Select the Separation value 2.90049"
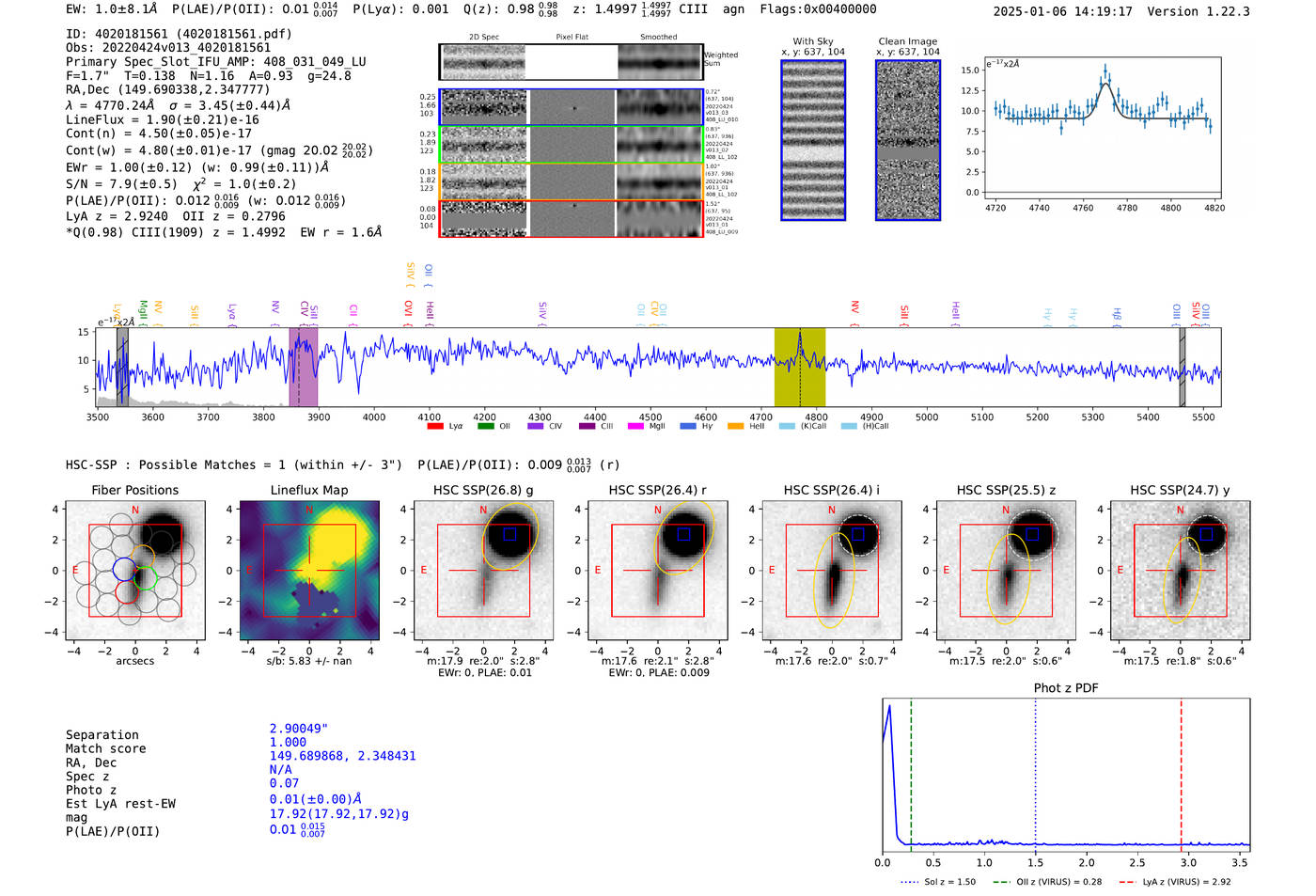The image size is (1316, 896). [x=299, y=729]
